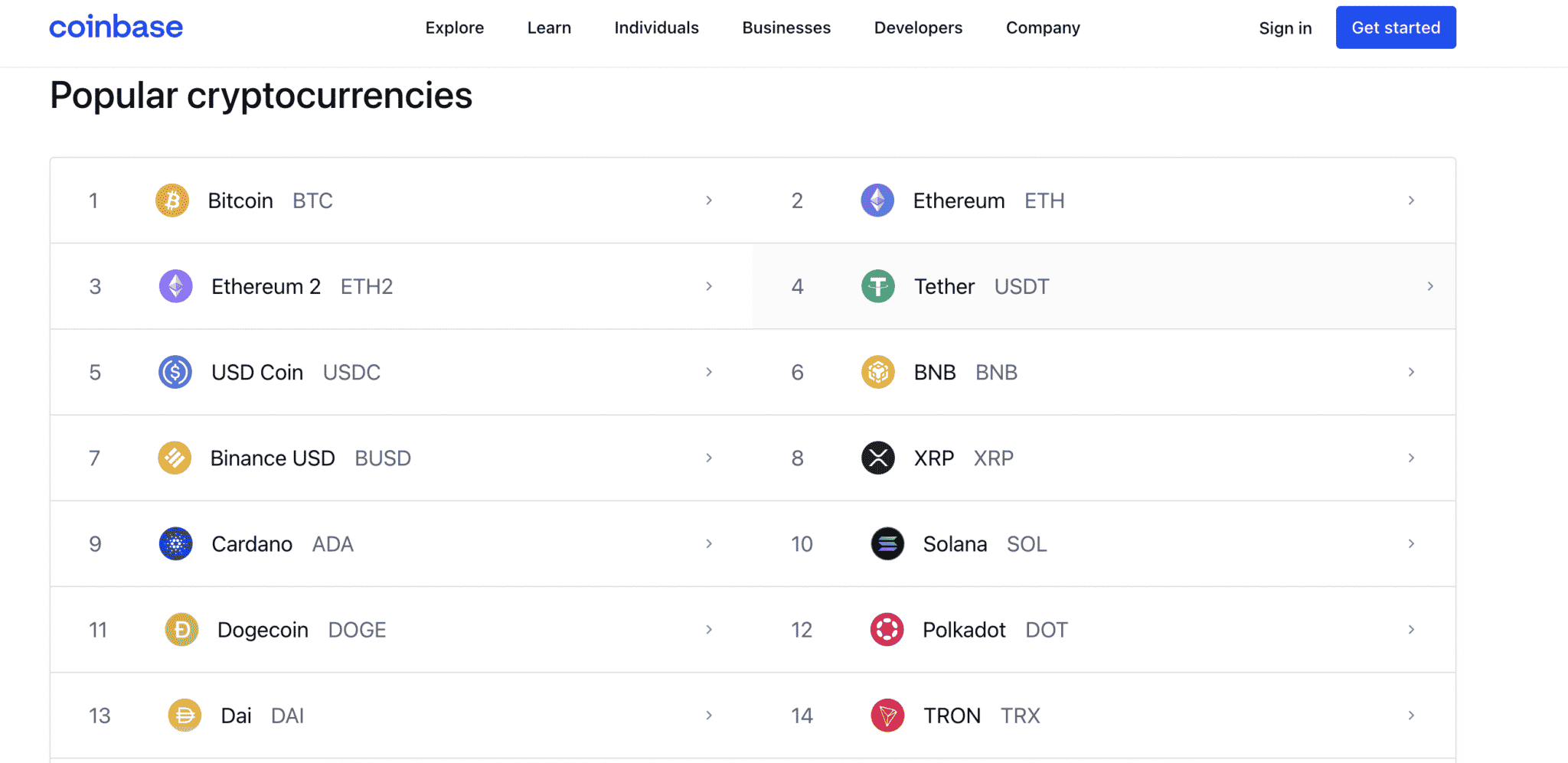Click the SOL ticker text
This screenshot has width=1568, height=763.
1026,544
